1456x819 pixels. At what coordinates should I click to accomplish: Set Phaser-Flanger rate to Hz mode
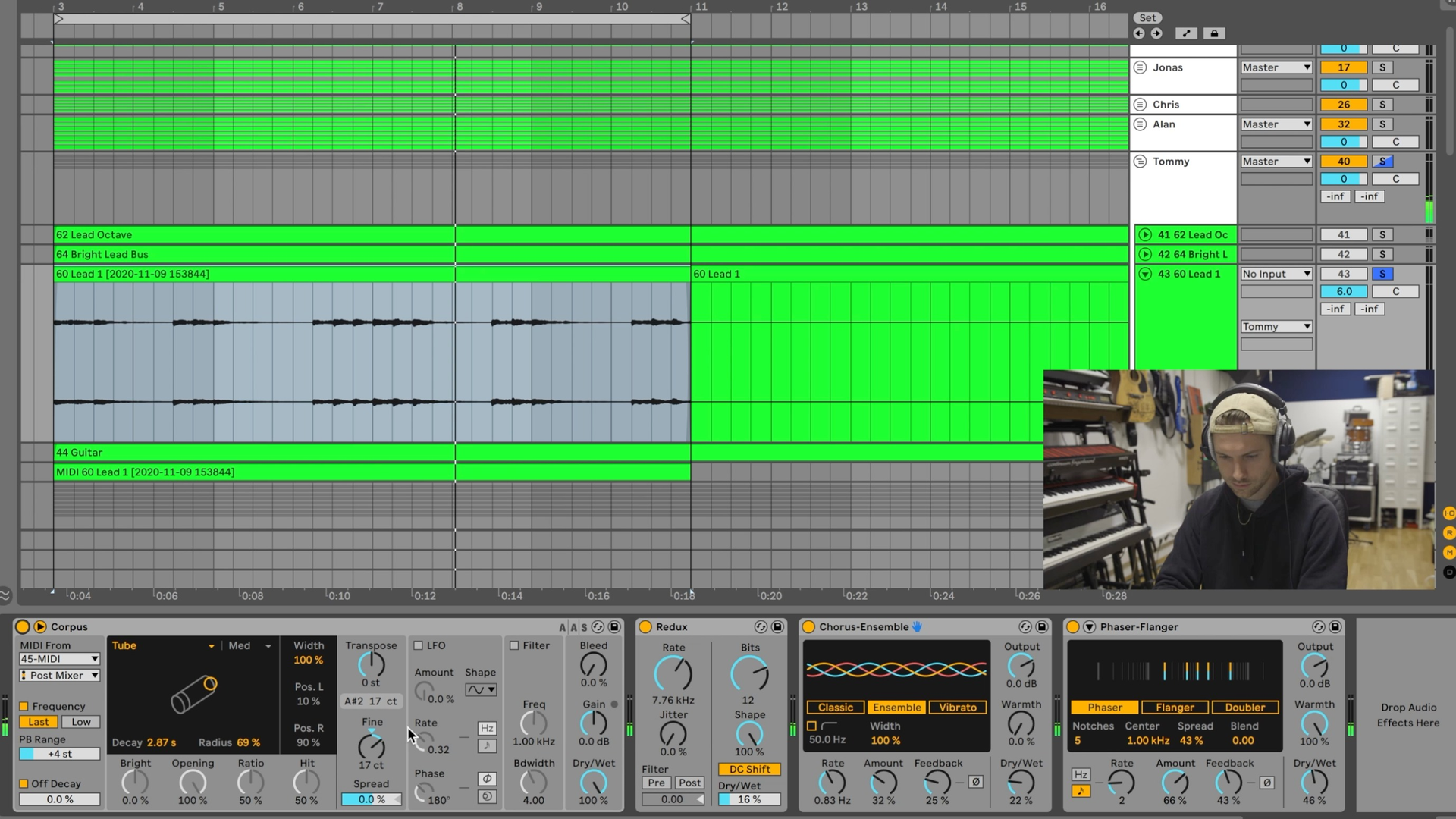point(1081,775)
